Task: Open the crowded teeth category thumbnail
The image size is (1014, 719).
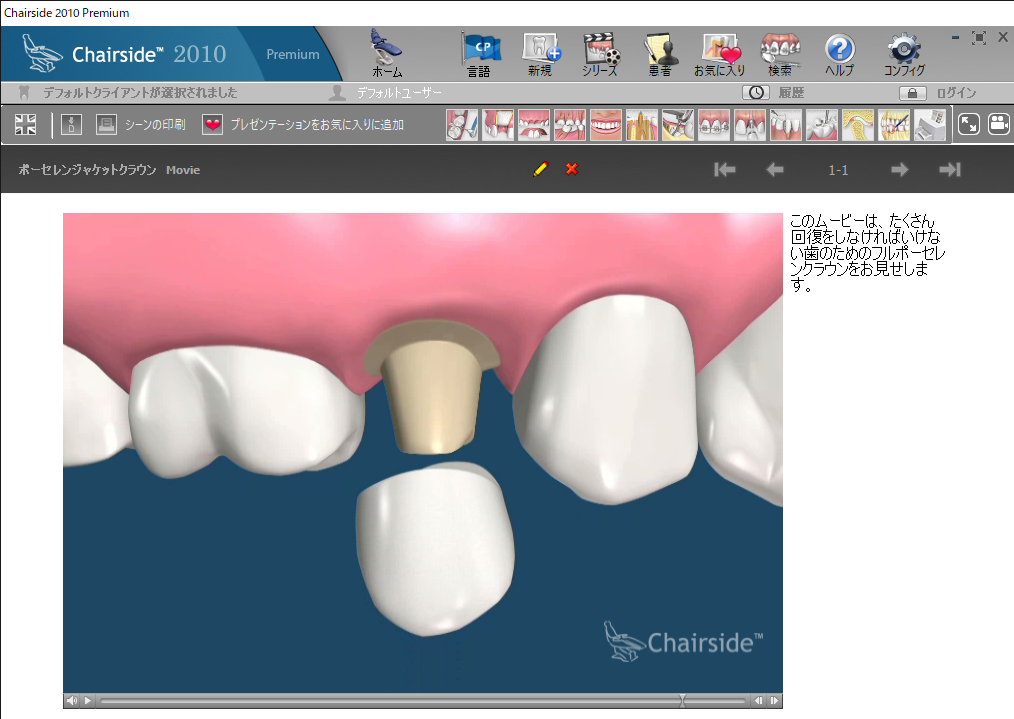Action: [570, 125]
